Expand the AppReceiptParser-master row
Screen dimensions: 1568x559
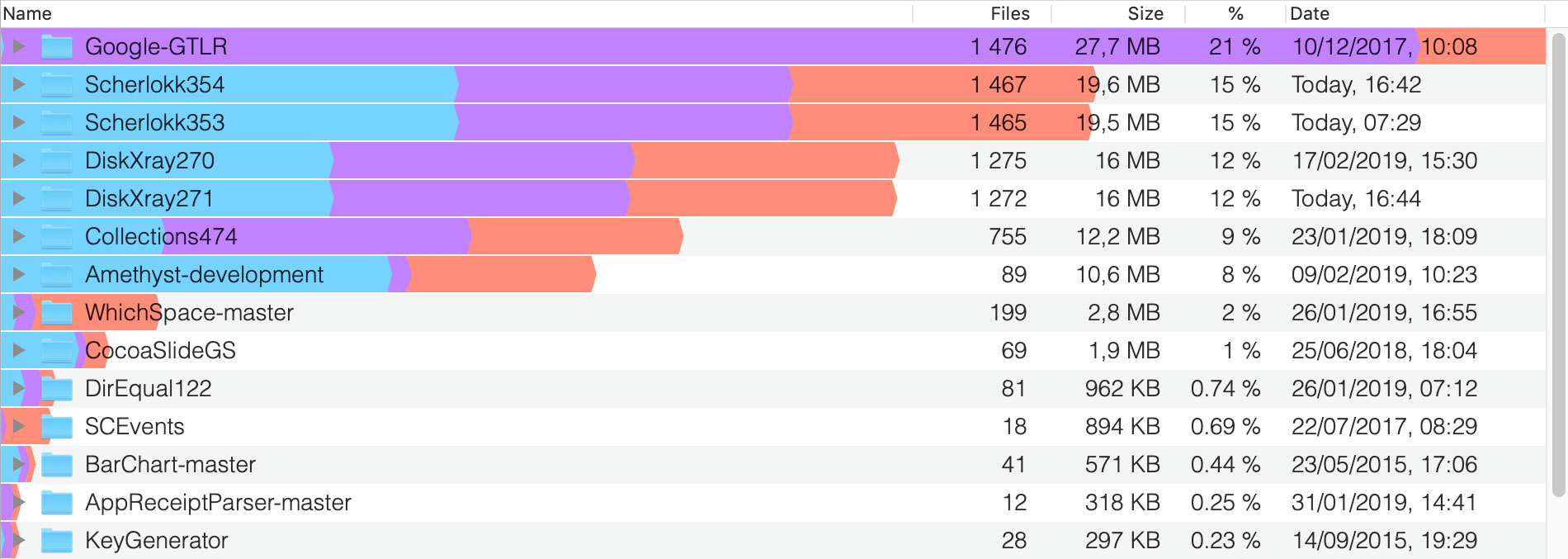[x=19, y=503]
